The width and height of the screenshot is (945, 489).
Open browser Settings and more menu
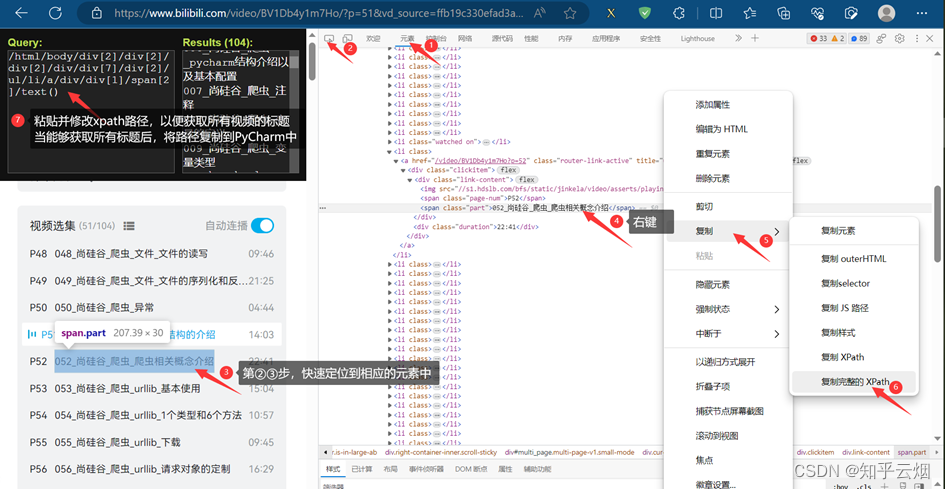tap(921, 13)
